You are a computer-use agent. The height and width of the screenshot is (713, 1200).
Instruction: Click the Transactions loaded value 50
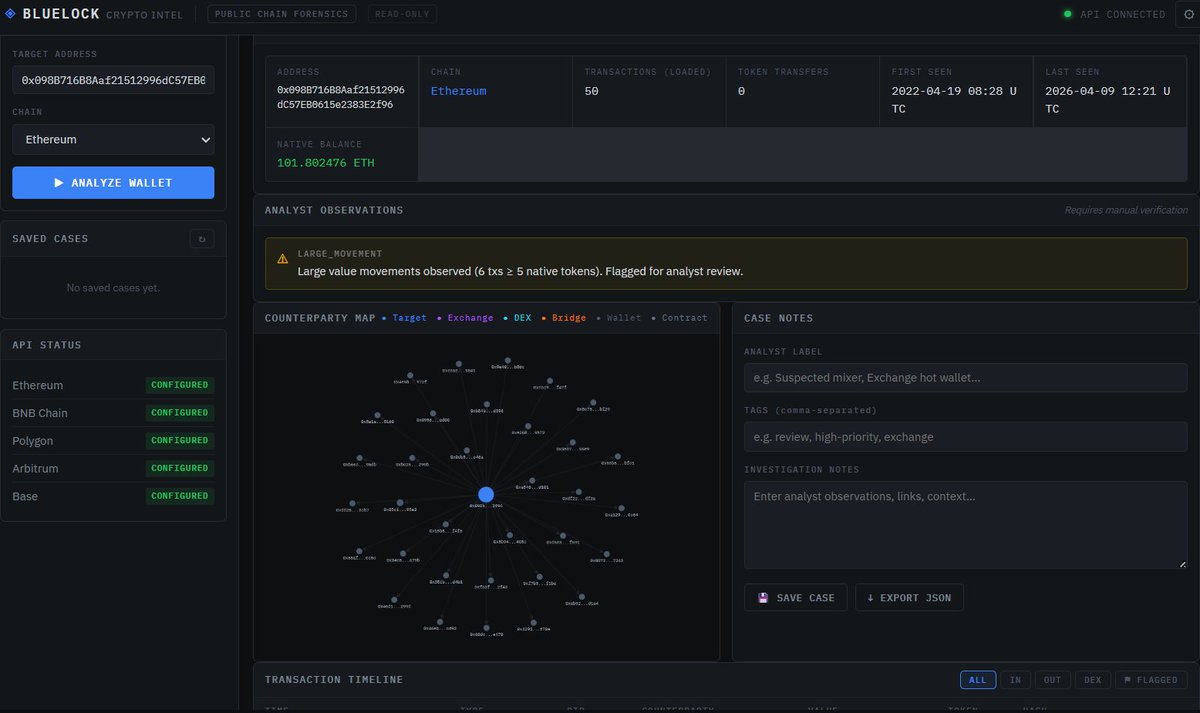click(x=592, y=91)
